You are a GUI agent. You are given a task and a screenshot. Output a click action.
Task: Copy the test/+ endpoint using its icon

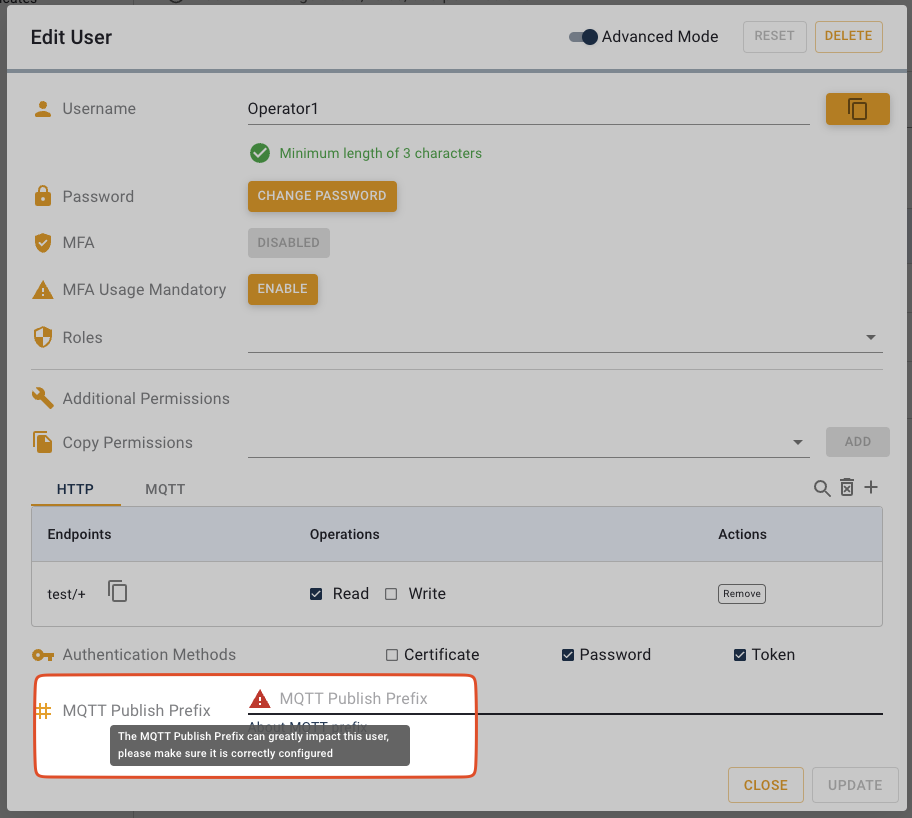coord(118,592)
